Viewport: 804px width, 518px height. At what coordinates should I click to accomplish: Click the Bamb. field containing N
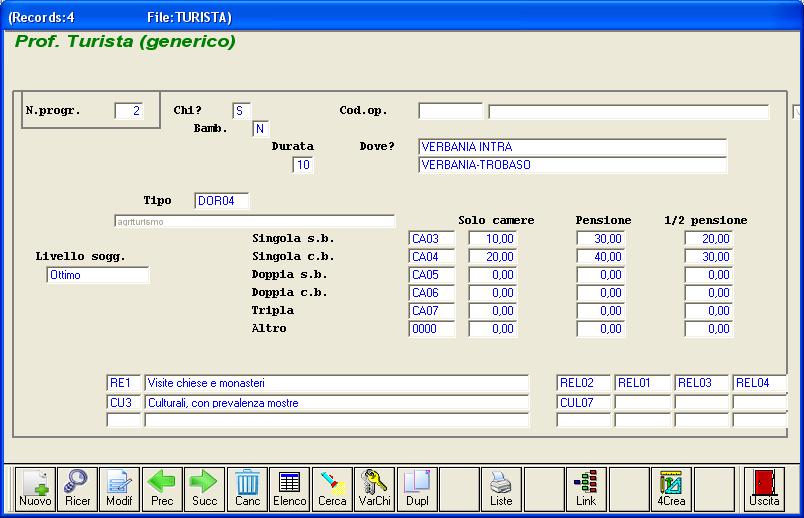point(260,129)
